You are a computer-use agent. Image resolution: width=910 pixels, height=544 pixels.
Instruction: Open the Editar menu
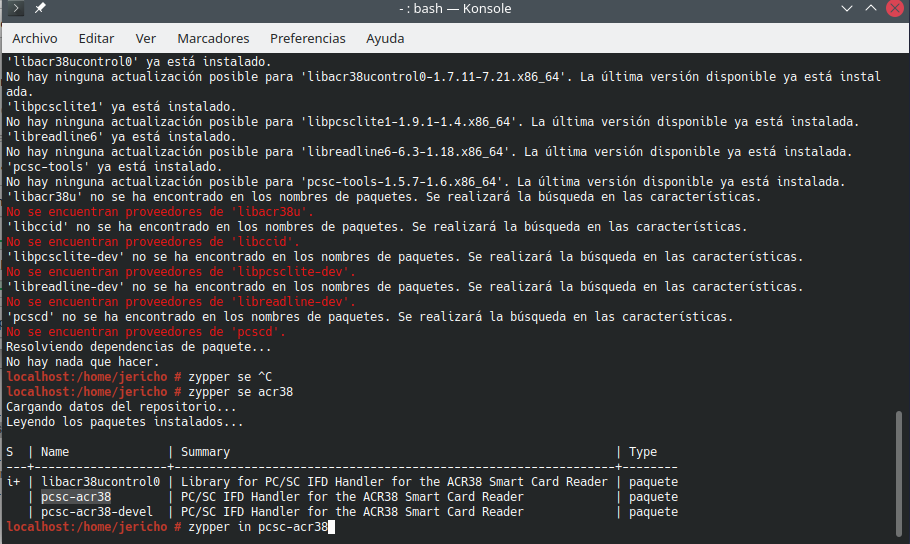pos(96,38)
